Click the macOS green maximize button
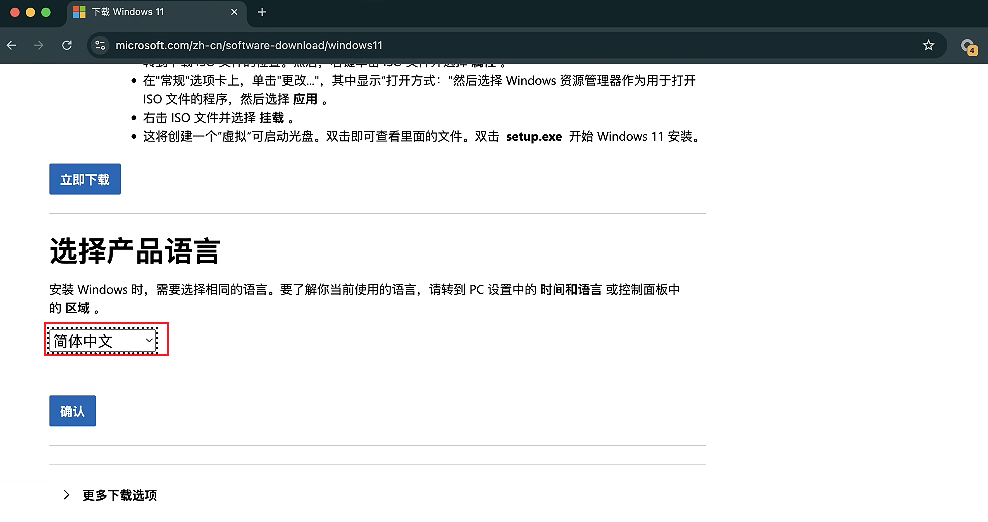Image resolution: width=988 pixels, height=522 pixels. [45, 12]
